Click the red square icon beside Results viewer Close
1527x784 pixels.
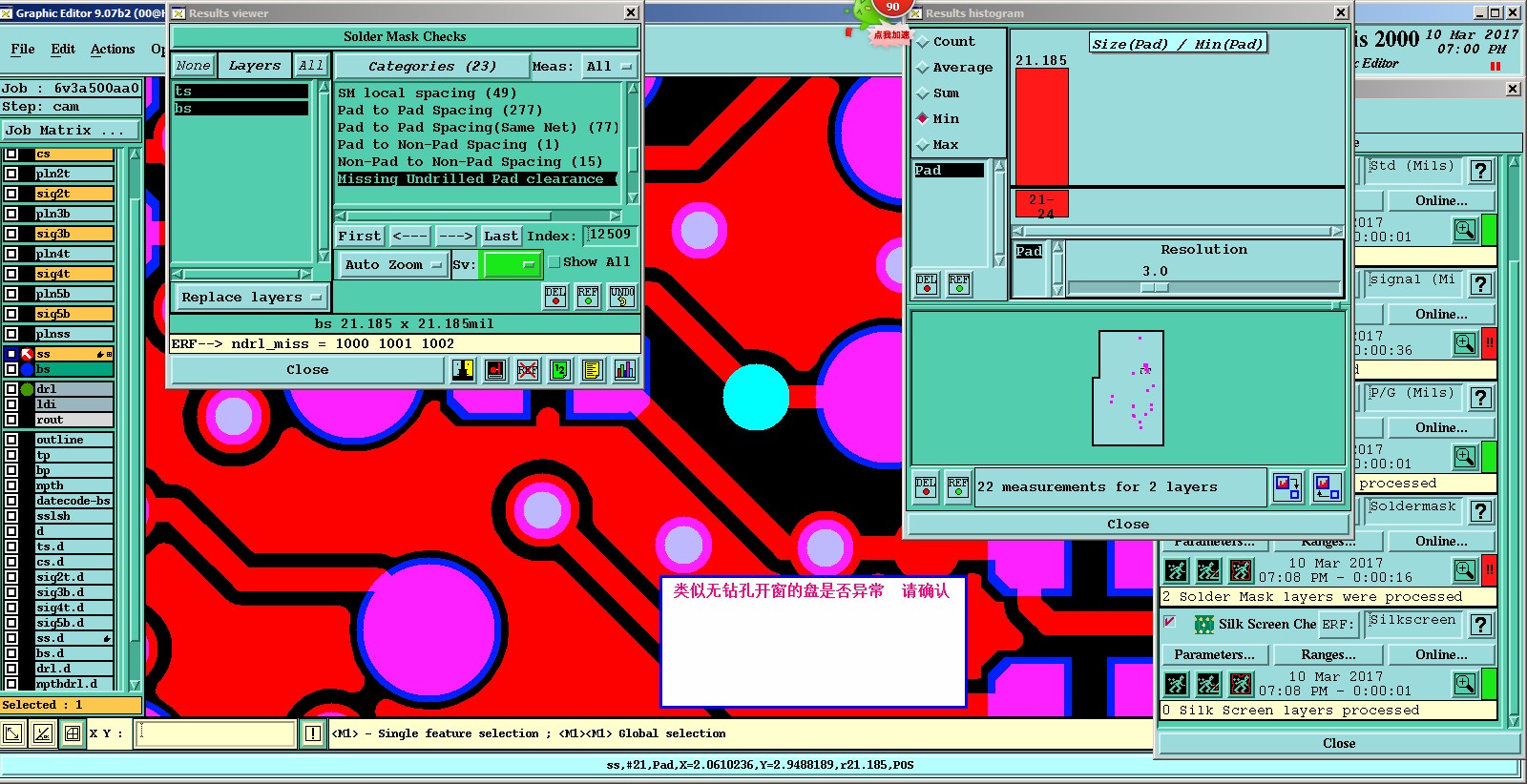tap(495, 370)
